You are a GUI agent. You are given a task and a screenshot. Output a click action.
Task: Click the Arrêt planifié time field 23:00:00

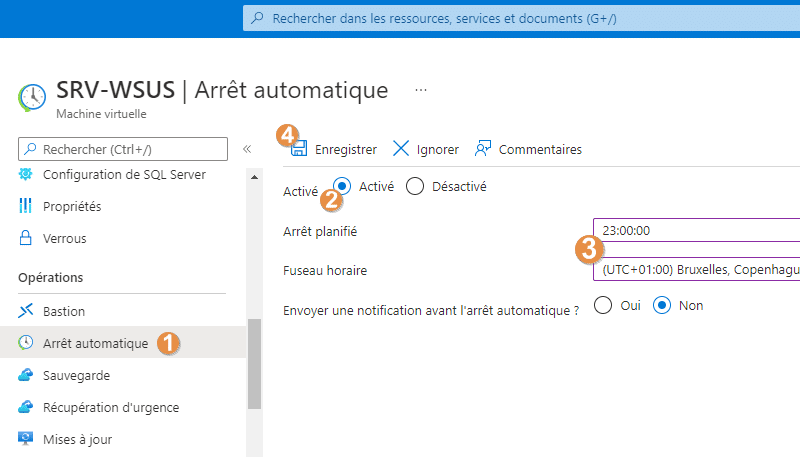tap(696, 231)
